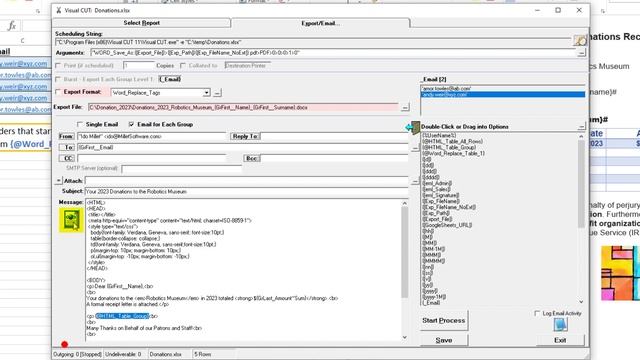Click the From button
Viewport: 640px width, 360px height.
pos(66,136)
